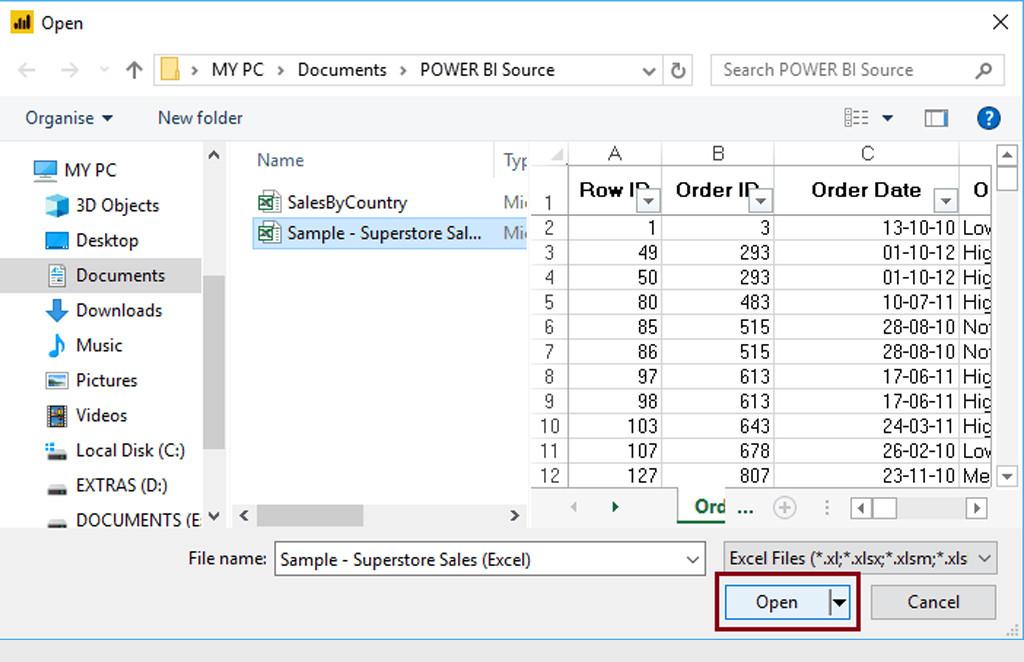Viewport: 1024px width, 662px height.
Task: Open Pictures in the sidebar
Action: 106,380
